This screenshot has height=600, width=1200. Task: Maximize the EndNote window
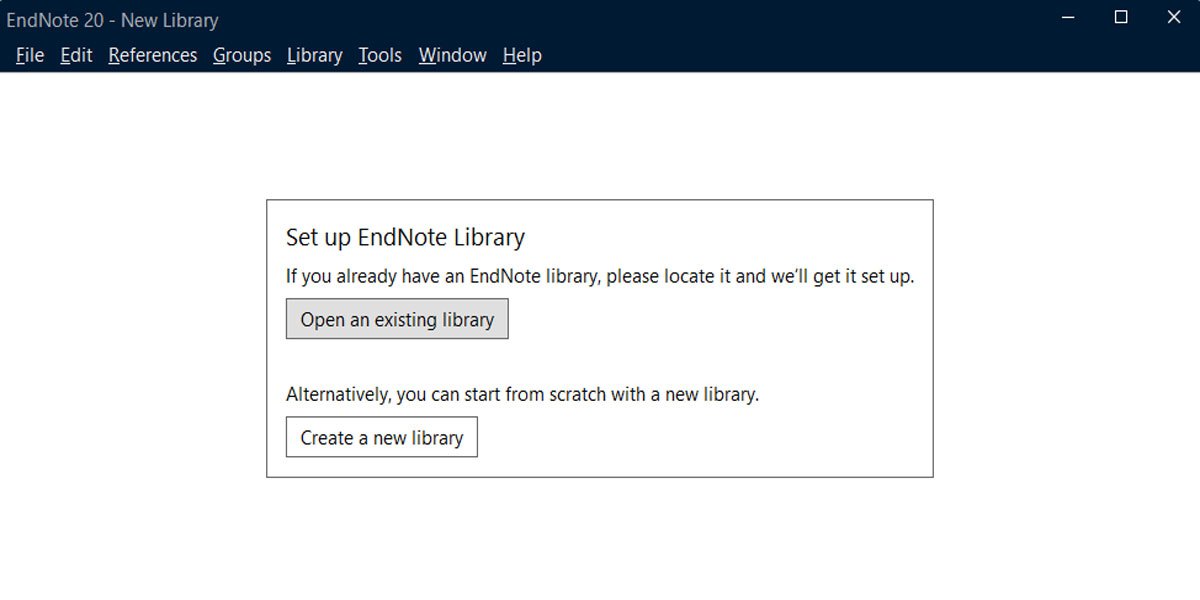coord(1119,18)
